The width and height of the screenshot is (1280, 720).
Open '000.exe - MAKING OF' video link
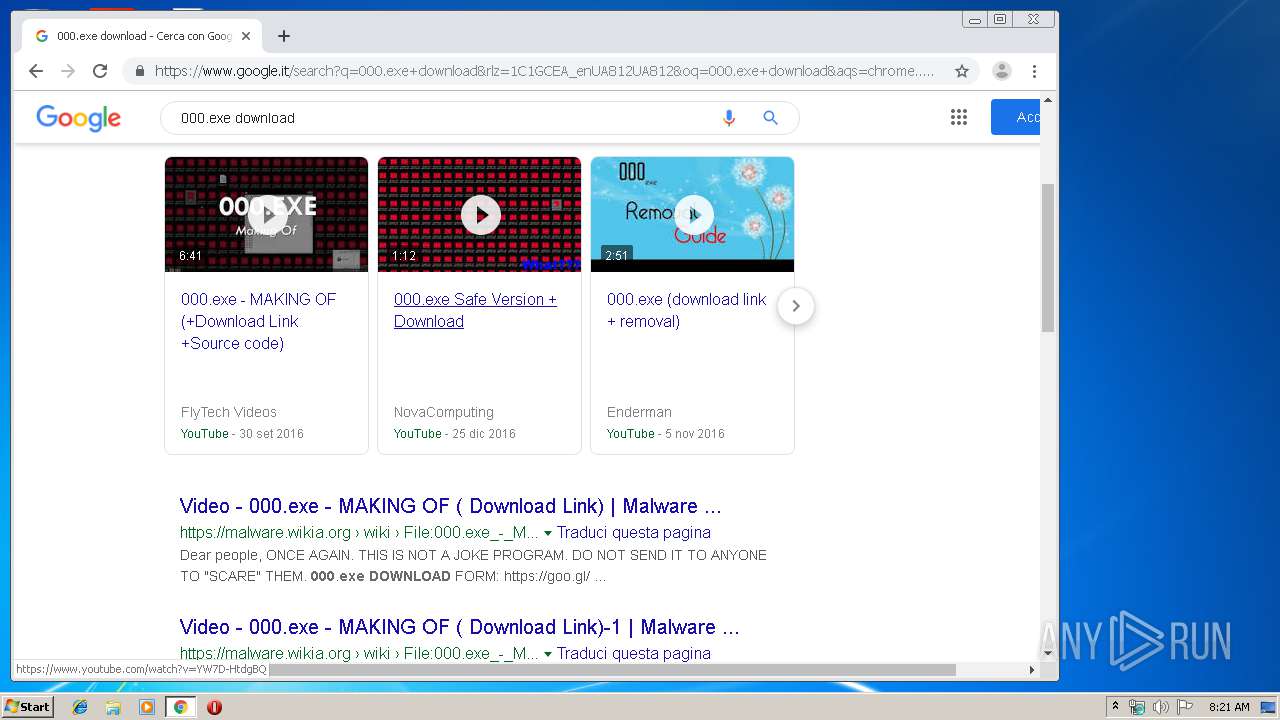tap(259, 321)
